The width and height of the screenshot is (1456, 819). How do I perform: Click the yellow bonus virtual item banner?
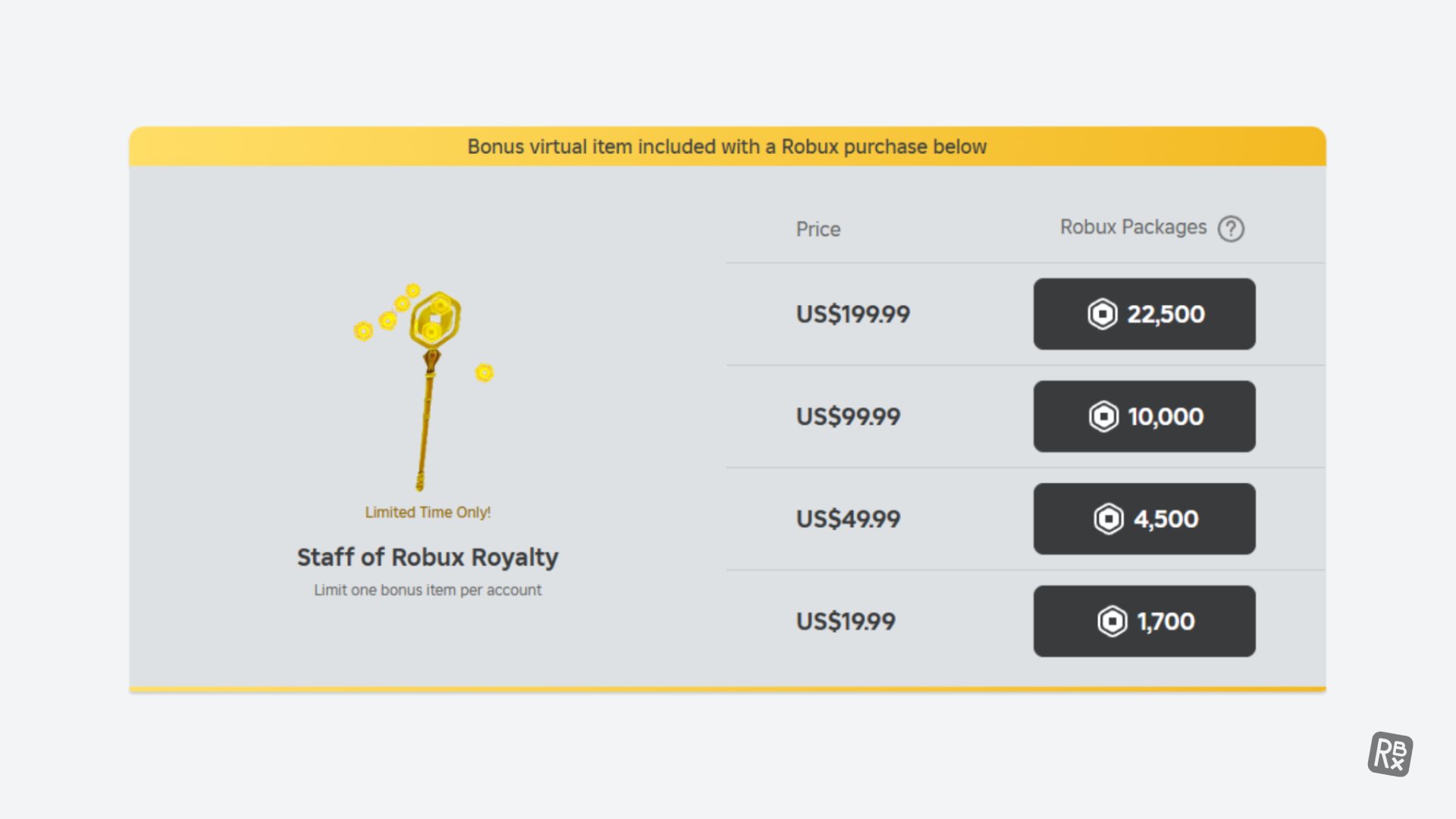pos(727,146)
